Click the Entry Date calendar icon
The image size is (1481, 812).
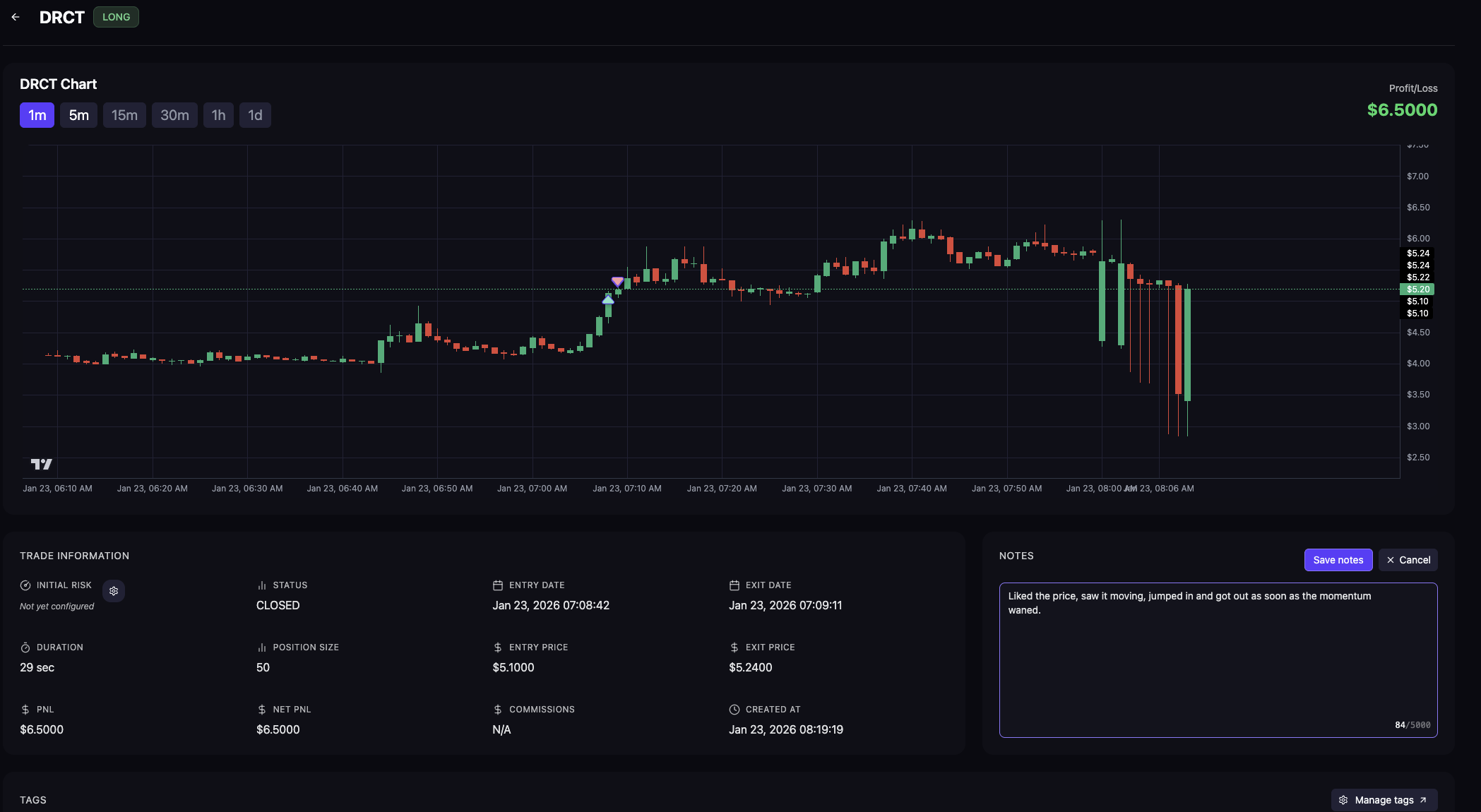(x=498, y=585)
